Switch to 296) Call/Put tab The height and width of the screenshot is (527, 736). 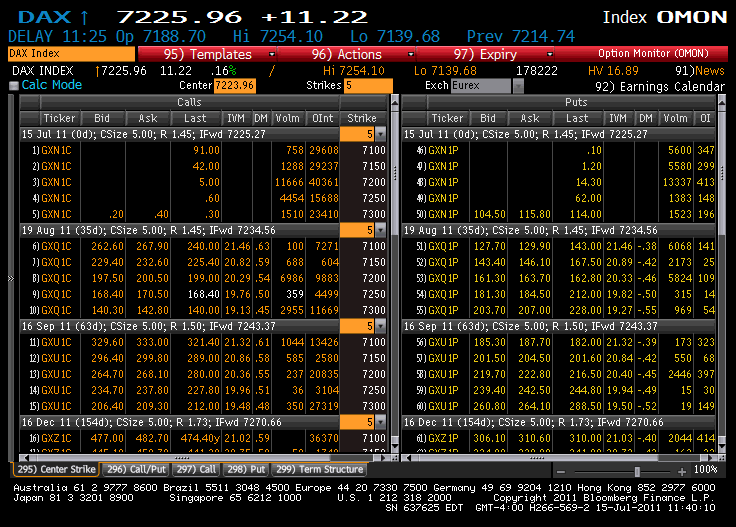136,469
